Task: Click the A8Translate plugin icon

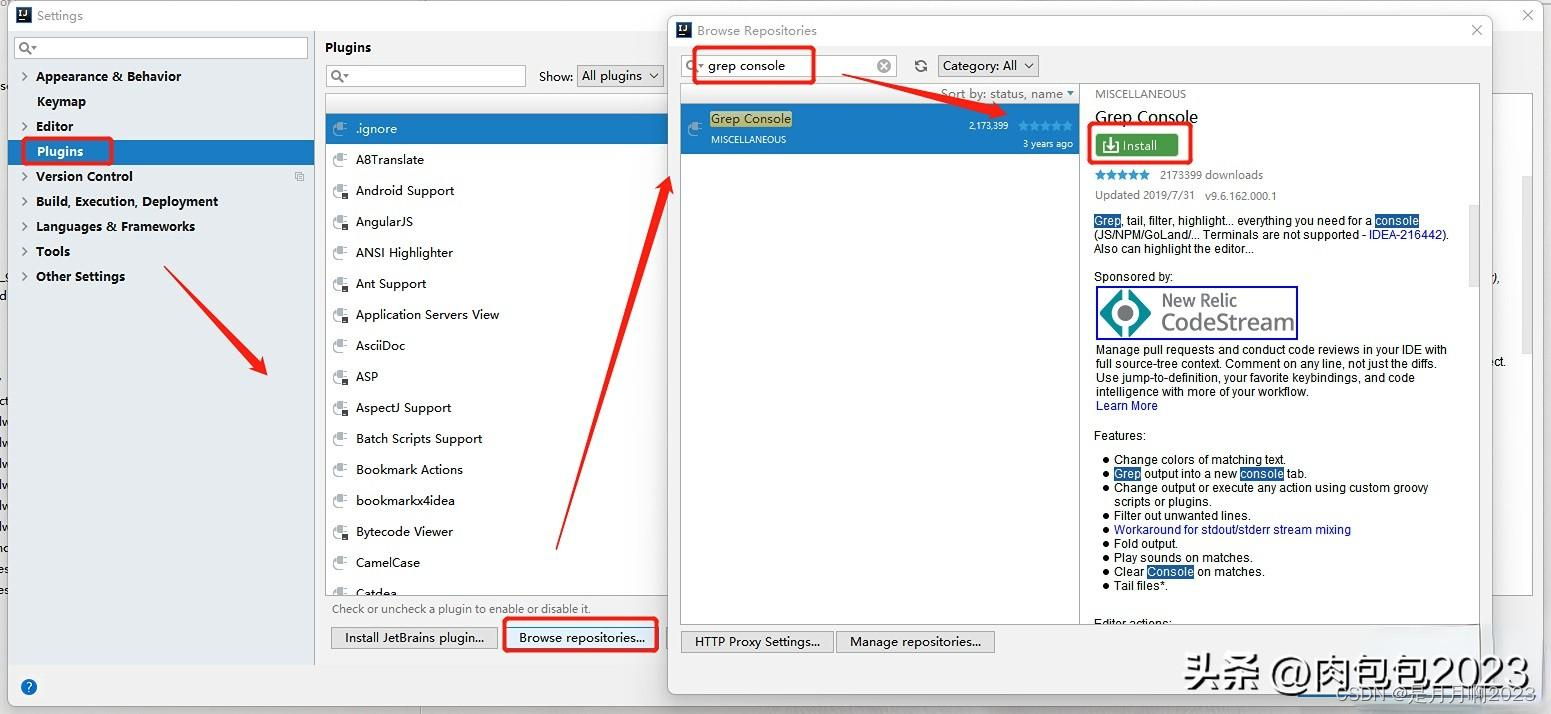Action: (x=340, y=160)
